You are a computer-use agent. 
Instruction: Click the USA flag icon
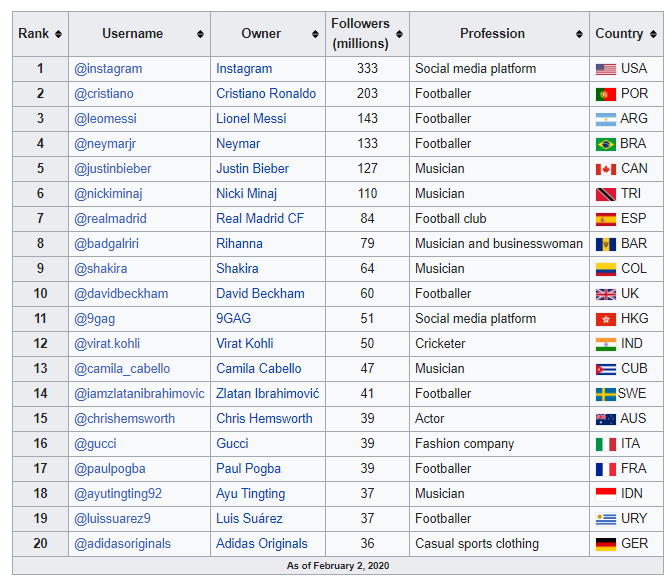point(605,69)
